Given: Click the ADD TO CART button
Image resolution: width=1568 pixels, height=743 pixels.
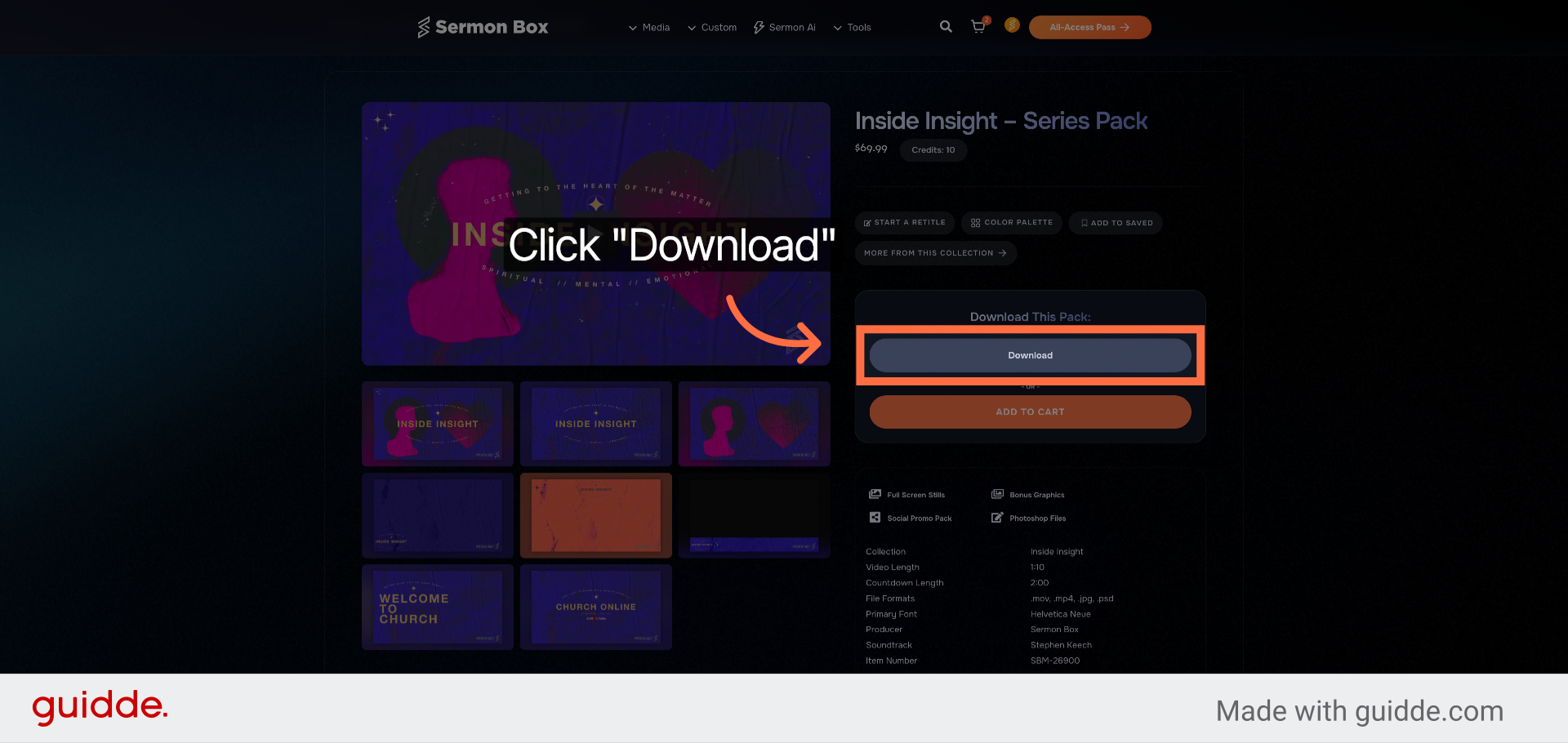Looking at the screenshot, I should click(x=1030, y=412).
